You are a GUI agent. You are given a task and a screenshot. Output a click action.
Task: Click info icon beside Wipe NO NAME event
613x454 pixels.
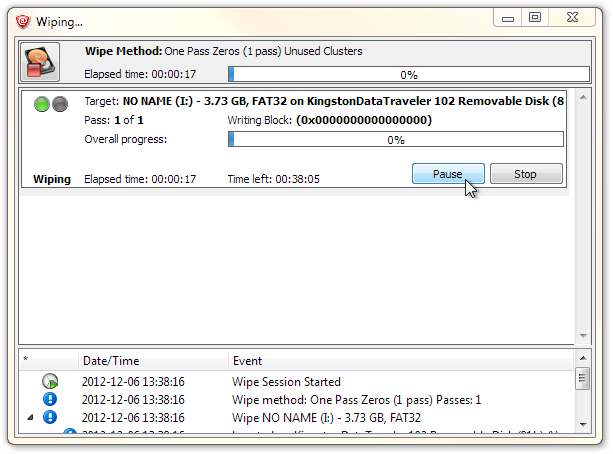pos(50,417)
